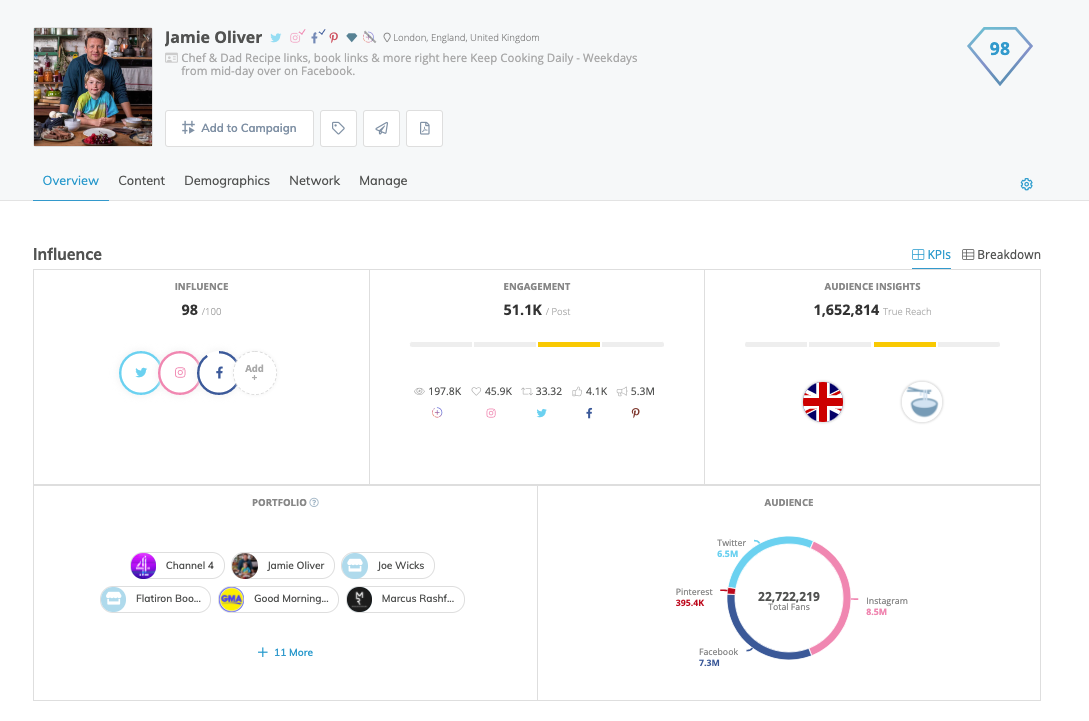Open Jamie Oliver's Twitter profile icon in header
This screenshot has height=721, width=1089.
[276, 38]
